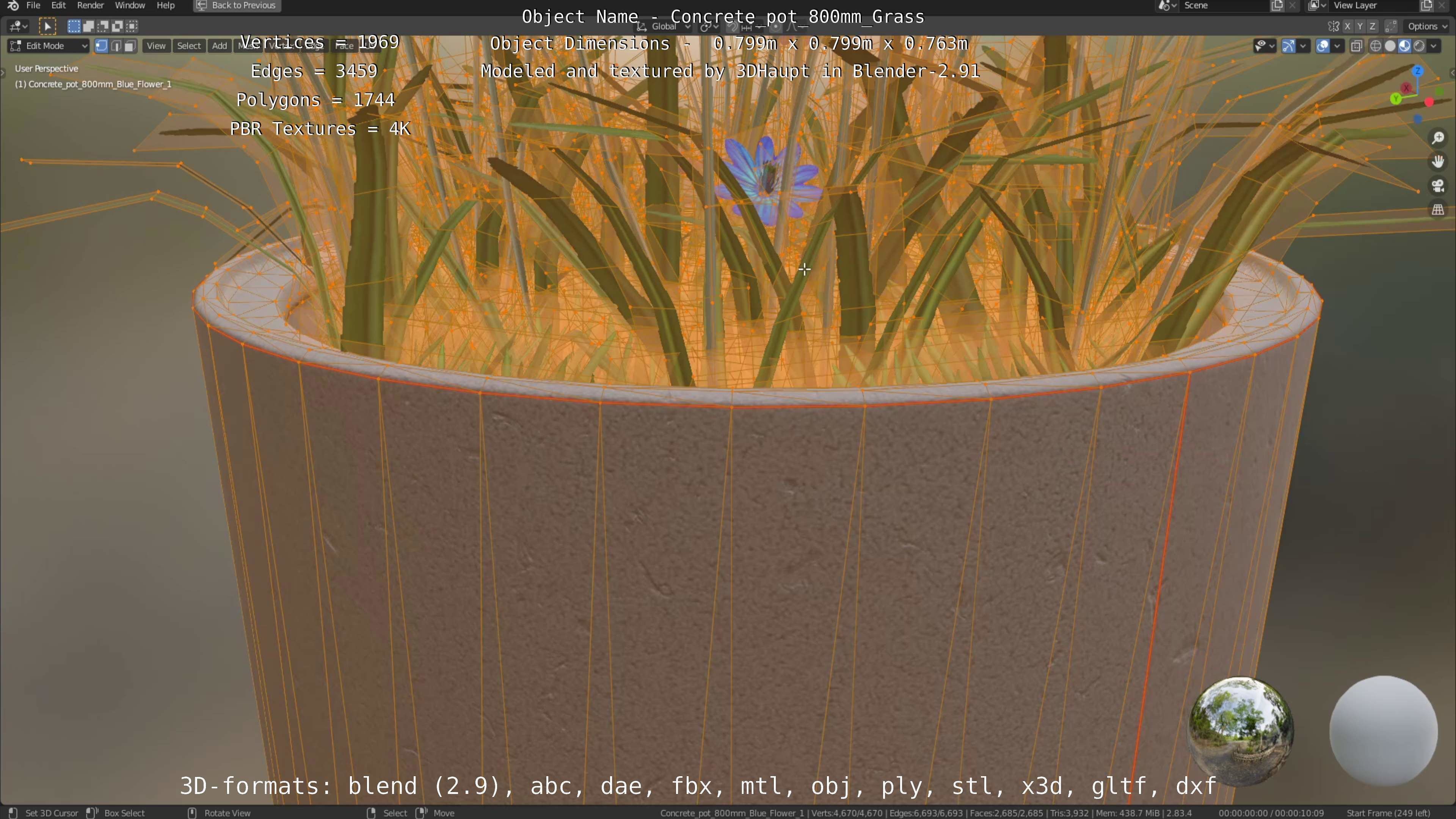
Task: Toggle the auto merge vertices icon
Action: click(1391, 26)
